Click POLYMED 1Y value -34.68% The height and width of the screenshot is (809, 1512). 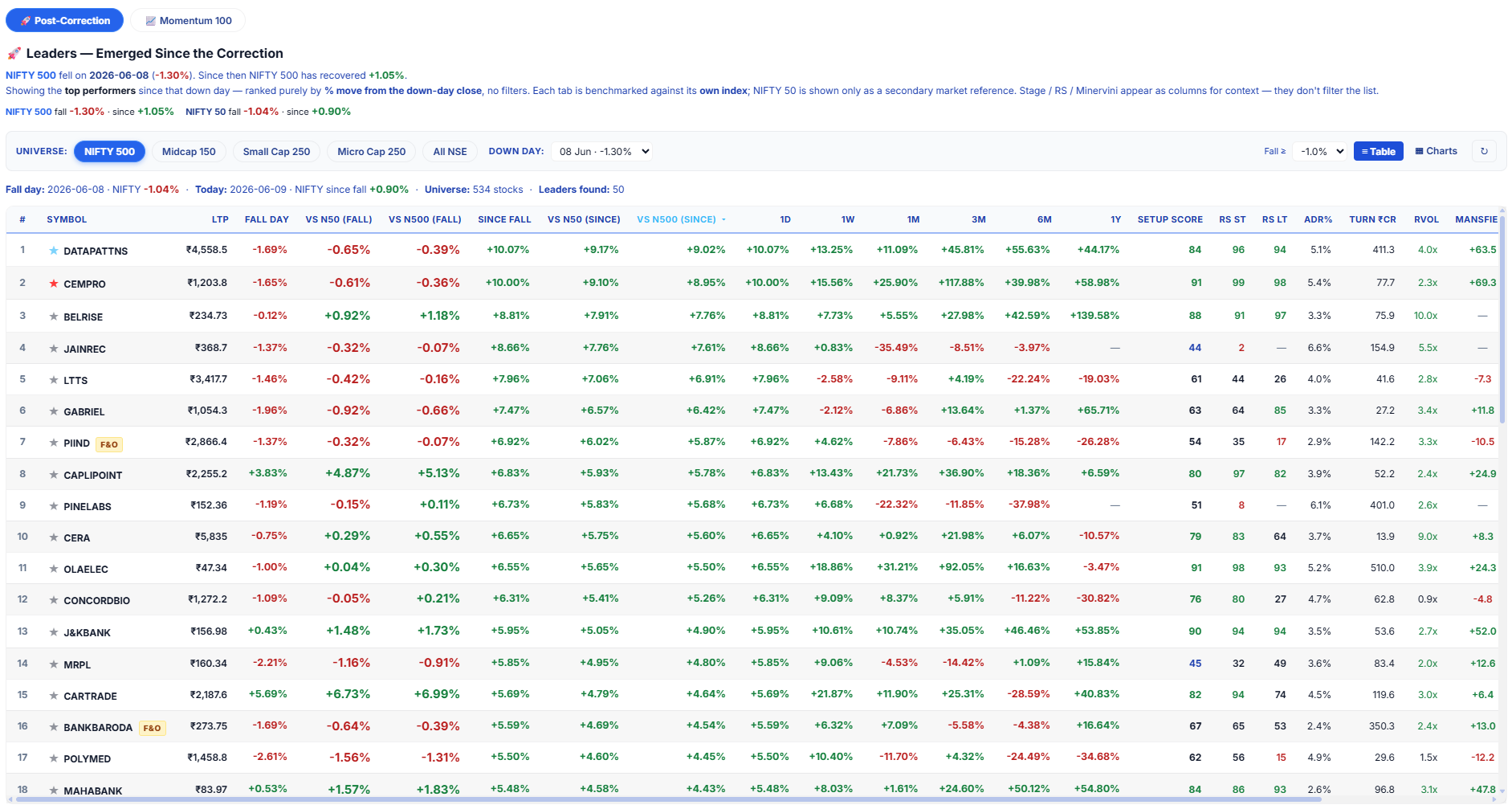pos(1098,757)
